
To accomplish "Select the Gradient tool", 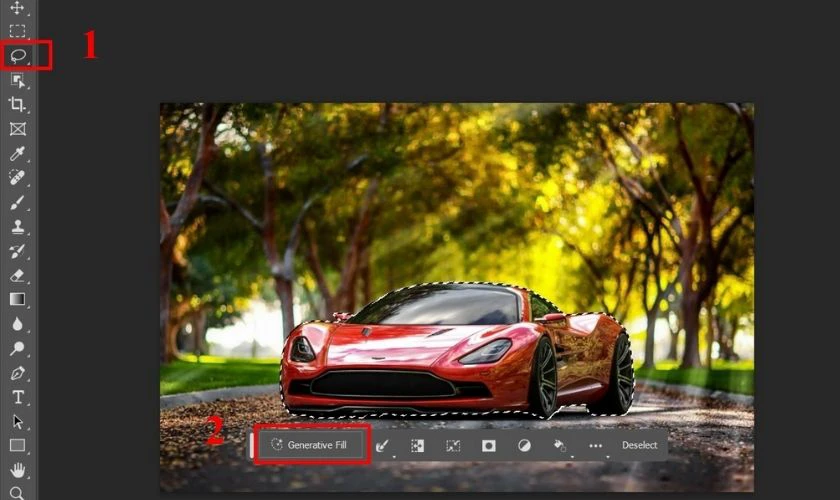I will point(17,299).
